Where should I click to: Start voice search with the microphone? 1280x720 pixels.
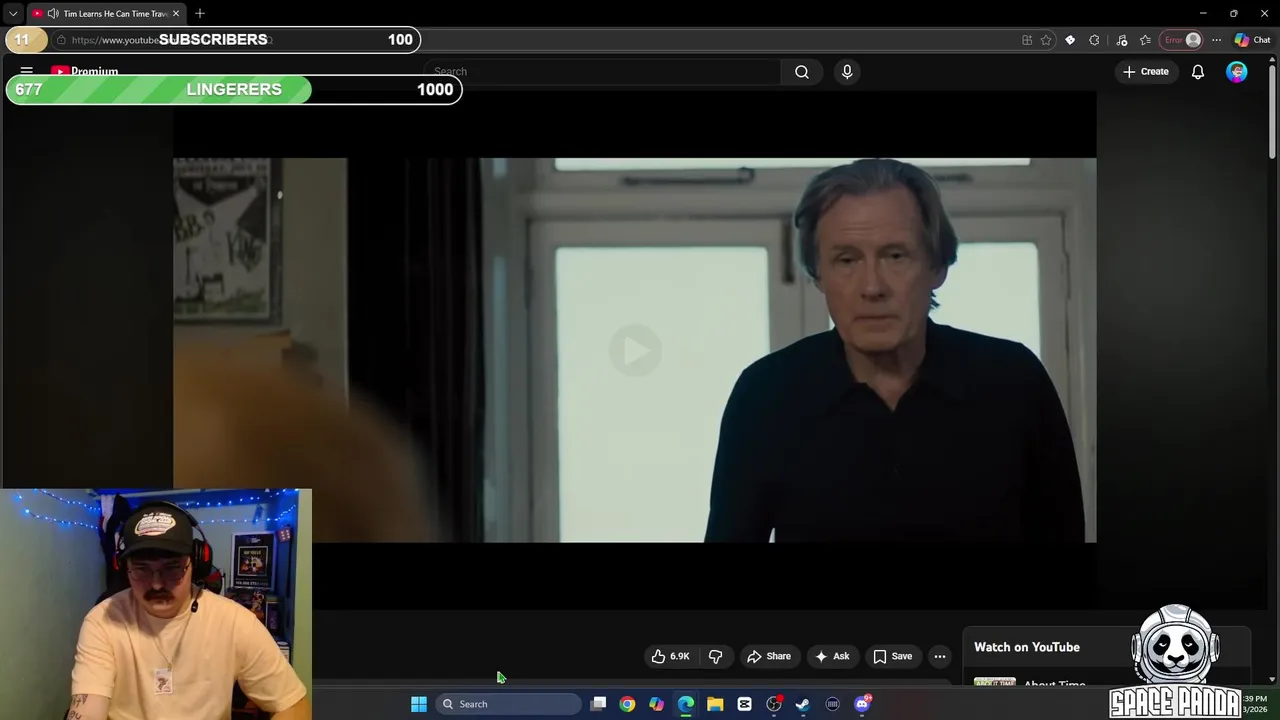(x=847, y=71)
